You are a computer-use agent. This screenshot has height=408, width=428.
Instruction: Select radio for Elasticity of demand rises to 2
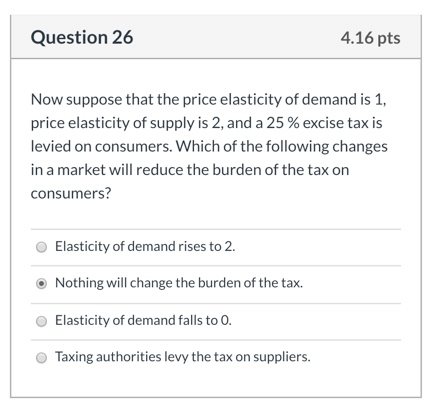[x=41, y=247]
